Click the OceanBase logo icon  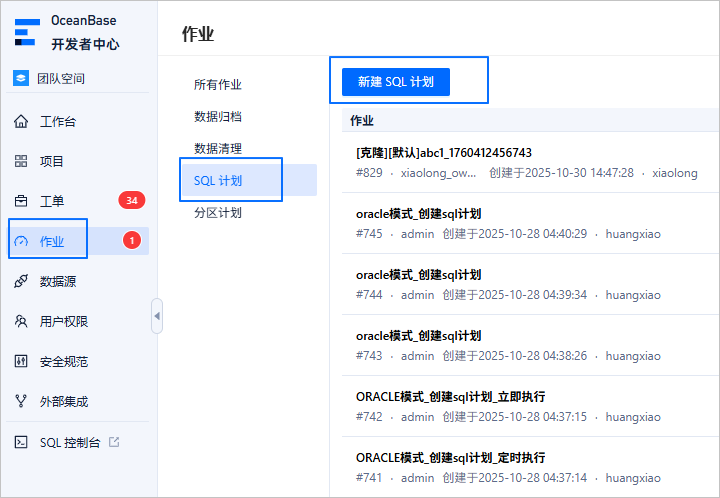(x=27, y=32)
